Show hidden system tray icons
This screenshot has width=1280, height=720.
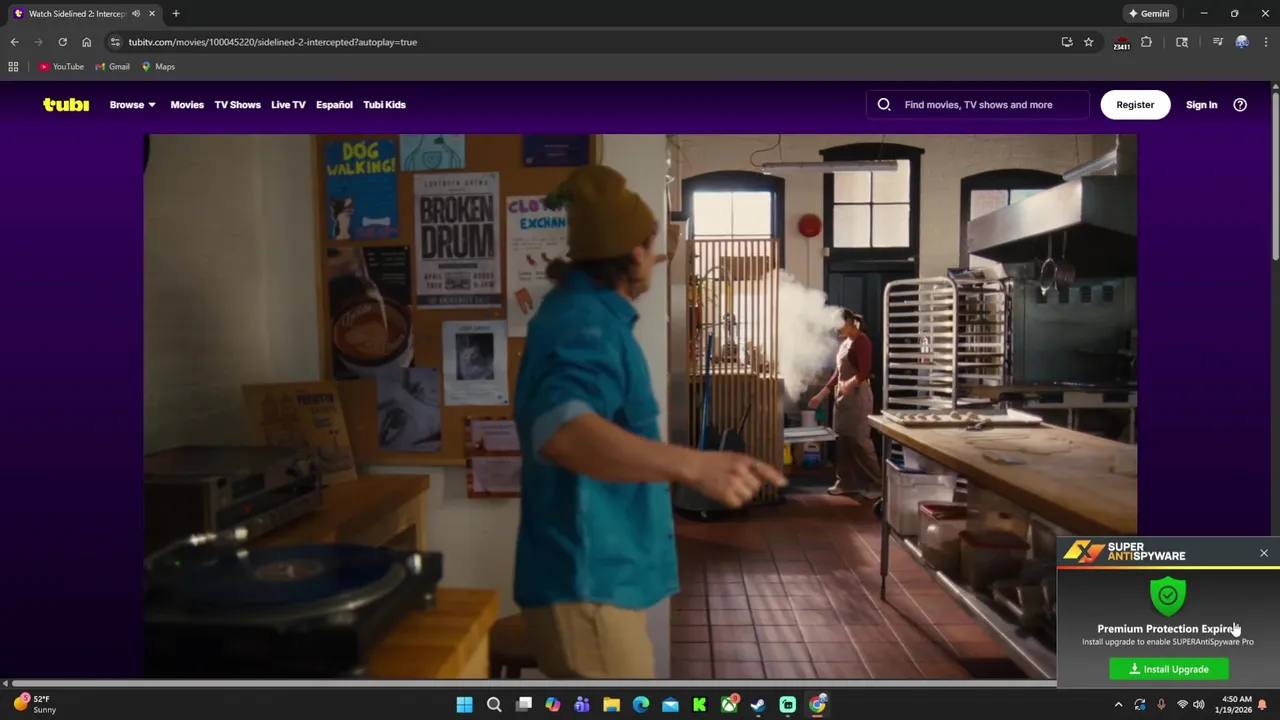[x=1118, y=705]
